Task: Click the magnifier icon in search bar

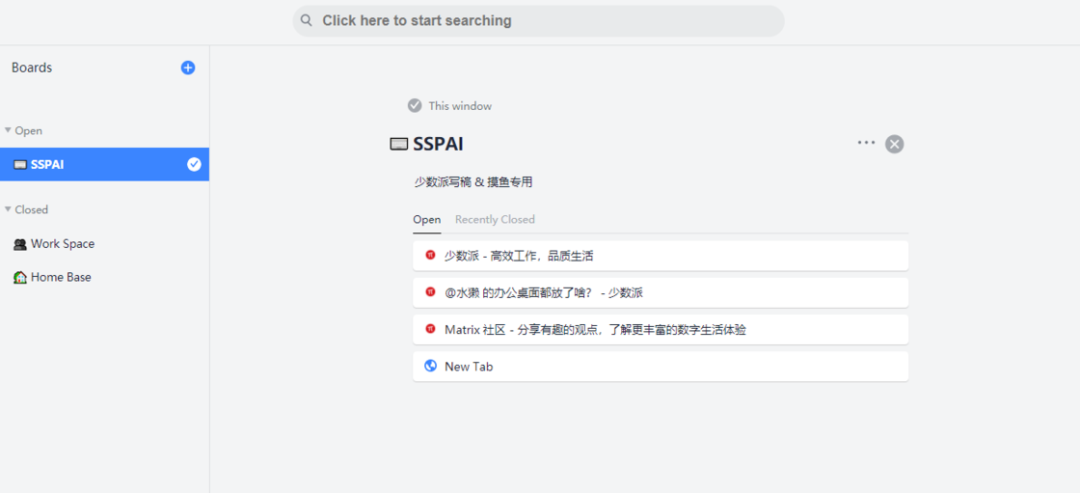Action: [x=307, y=21]
